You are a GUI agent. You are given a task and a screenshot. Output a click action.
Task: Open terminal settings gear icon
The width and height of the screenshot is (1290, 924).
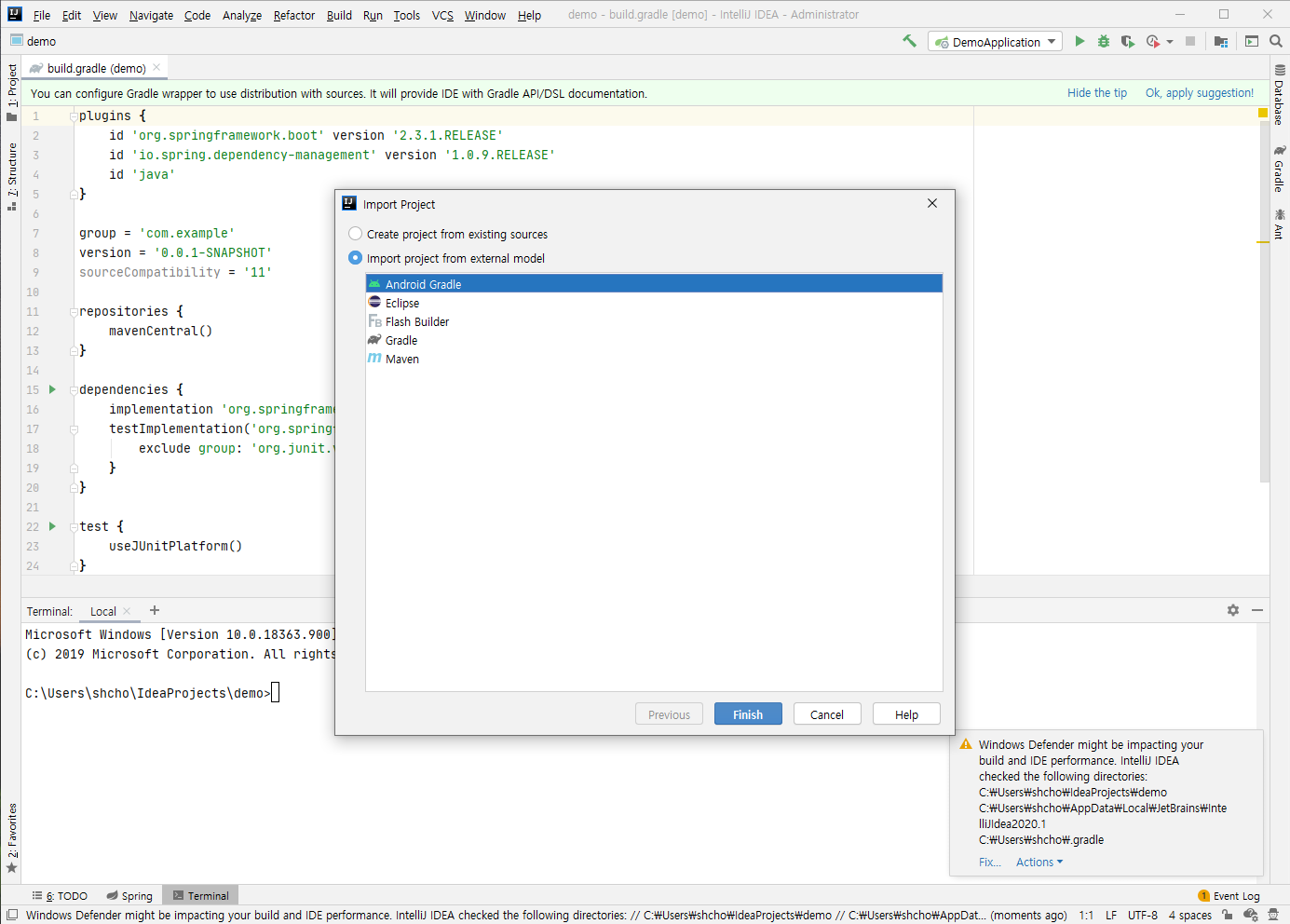(x=1233, y=610)
